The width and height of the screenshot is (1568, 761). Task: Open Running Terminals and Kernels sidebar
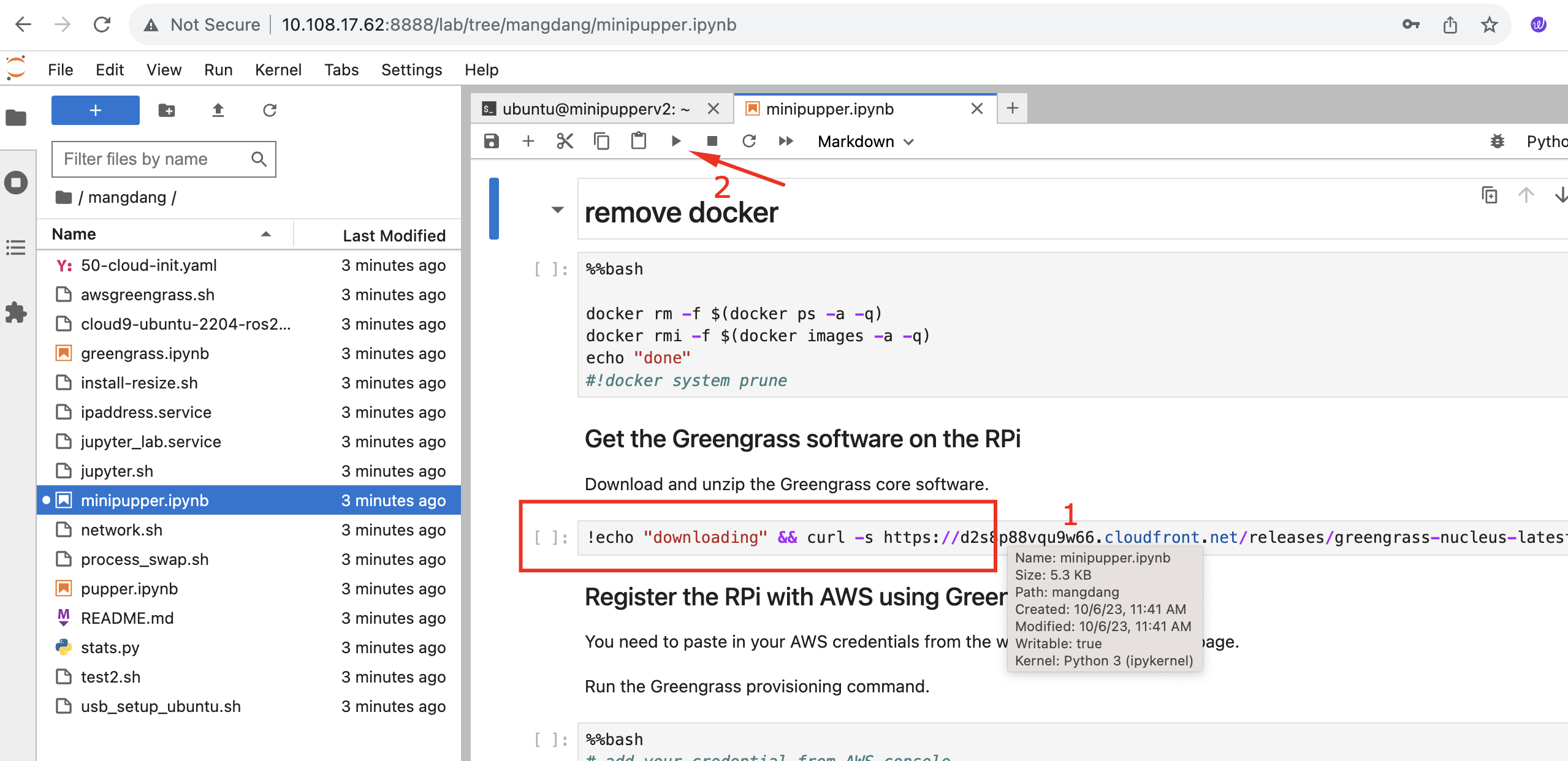(16, 183)
